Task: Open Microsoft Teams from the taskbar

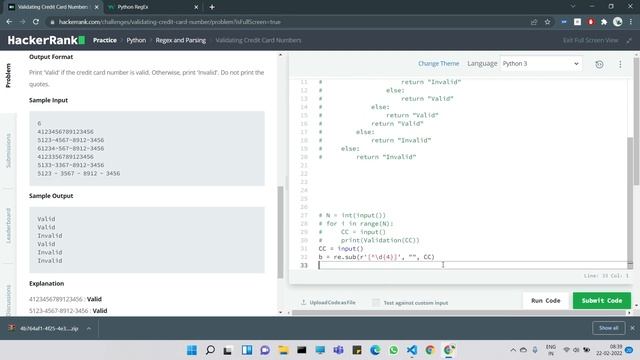Action: pos(338,350)
